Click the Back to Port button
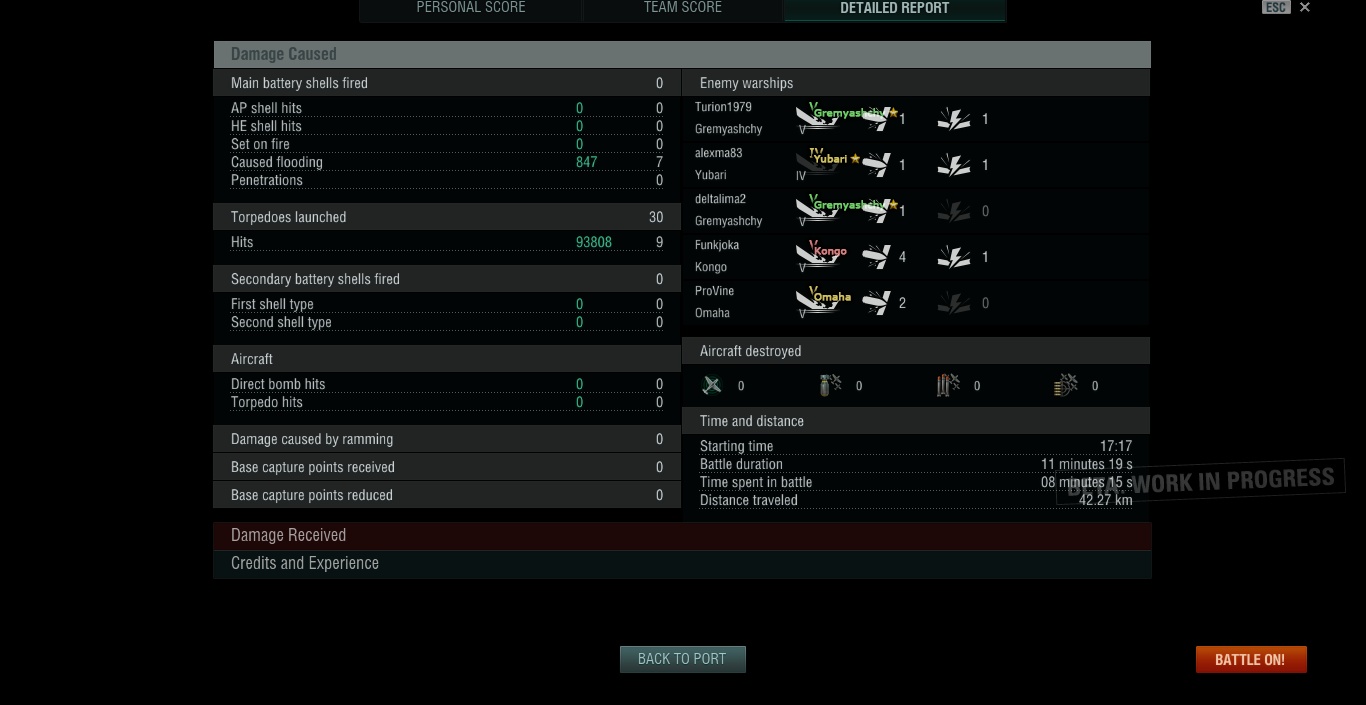Screen dimensions: 1366x705 pyautogui.click(x=682, y=659)
